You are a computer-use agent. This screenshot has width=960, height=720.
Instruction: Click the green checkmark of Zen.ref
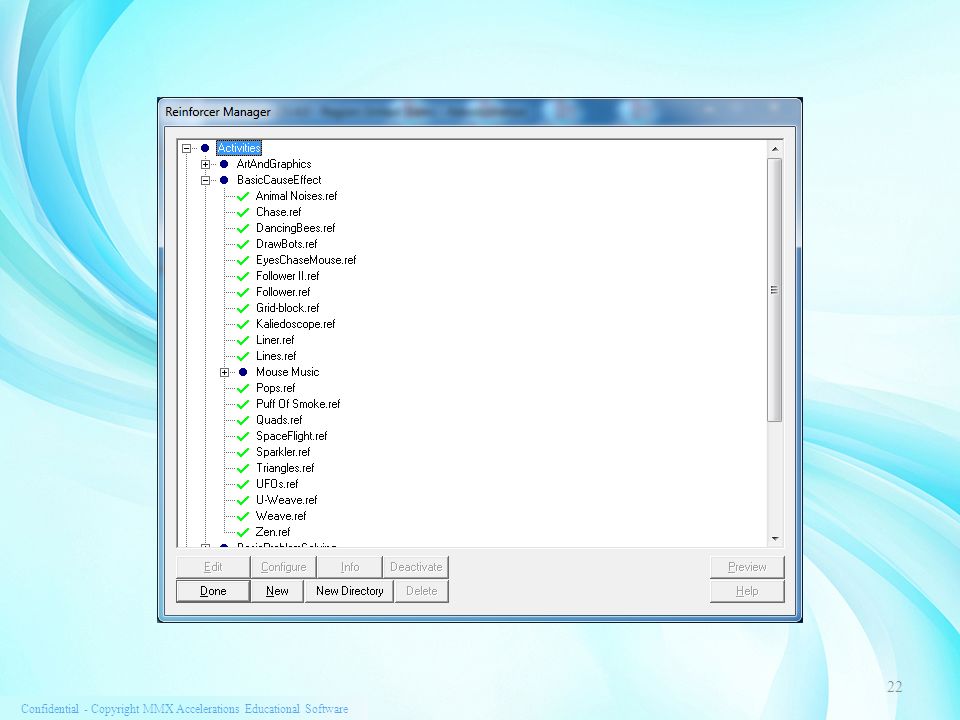click(243, 532)
